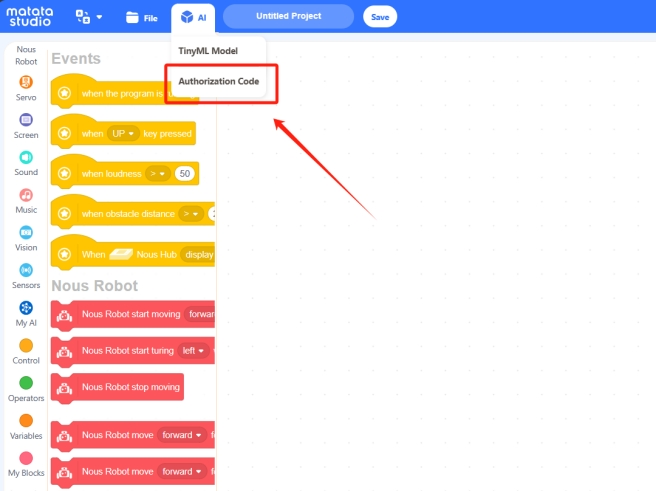Select the Sensors block category
The image size is (656, 491).
[26, 276]
